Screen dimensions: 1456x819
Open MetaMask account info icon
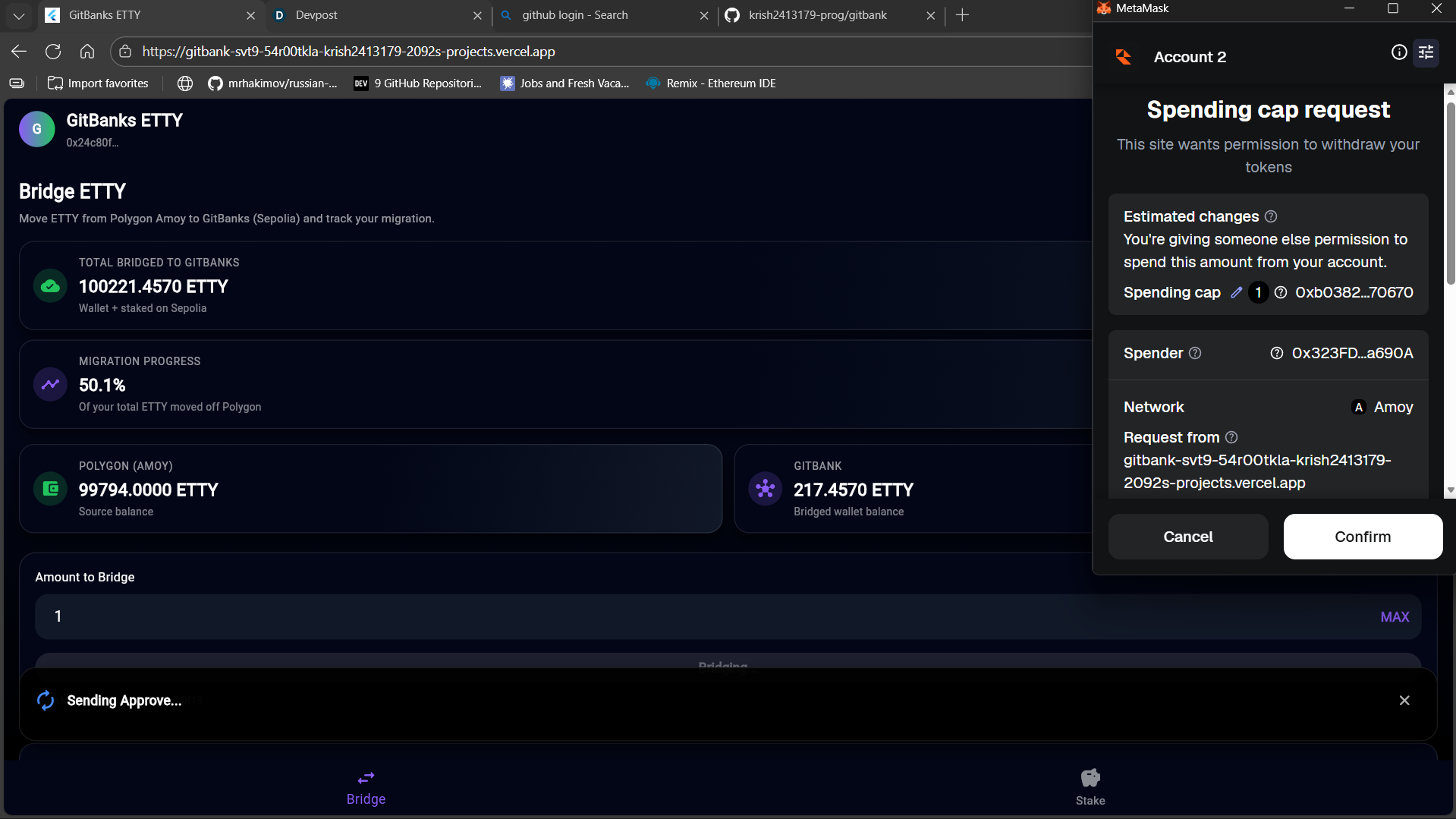[x=1399, y=52]
